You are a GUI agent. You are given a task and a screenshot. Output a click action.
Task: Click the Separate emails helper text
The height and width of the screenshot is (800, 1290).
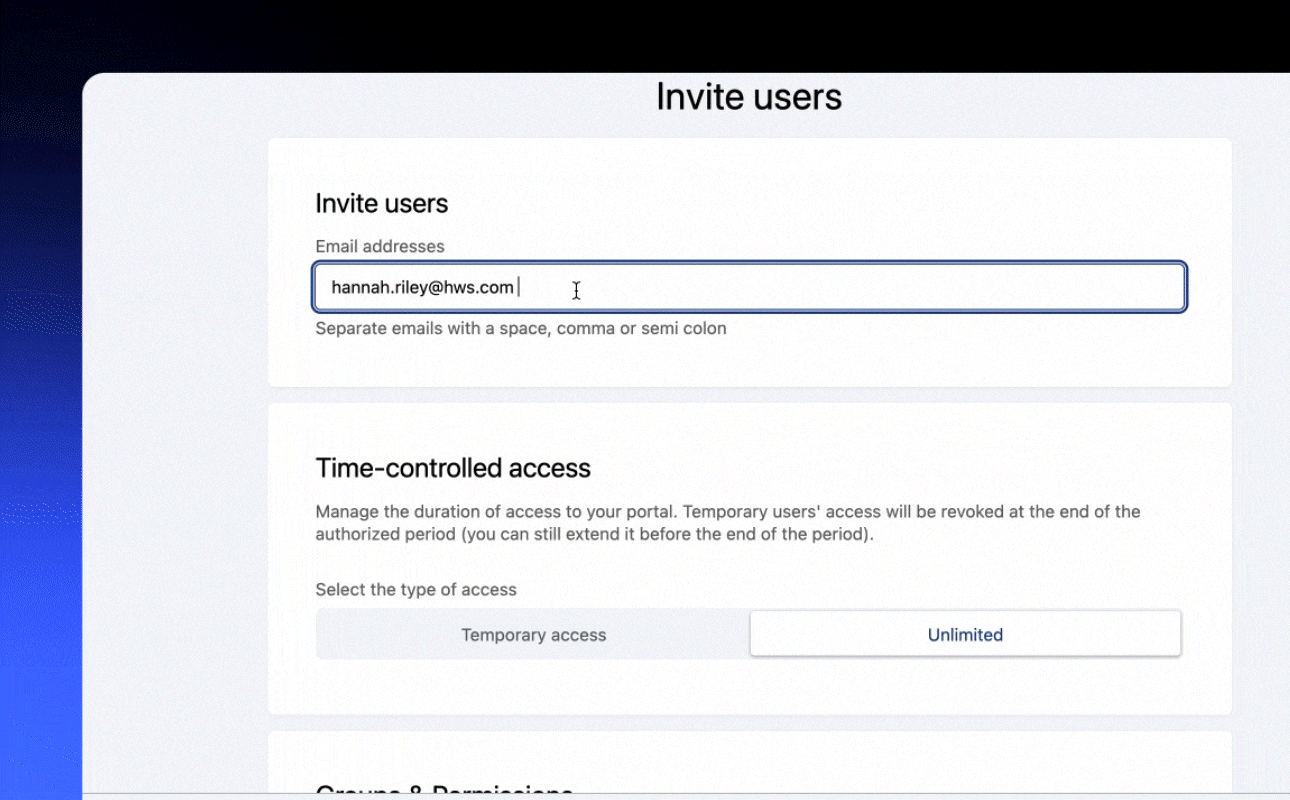tap(520, 329)
